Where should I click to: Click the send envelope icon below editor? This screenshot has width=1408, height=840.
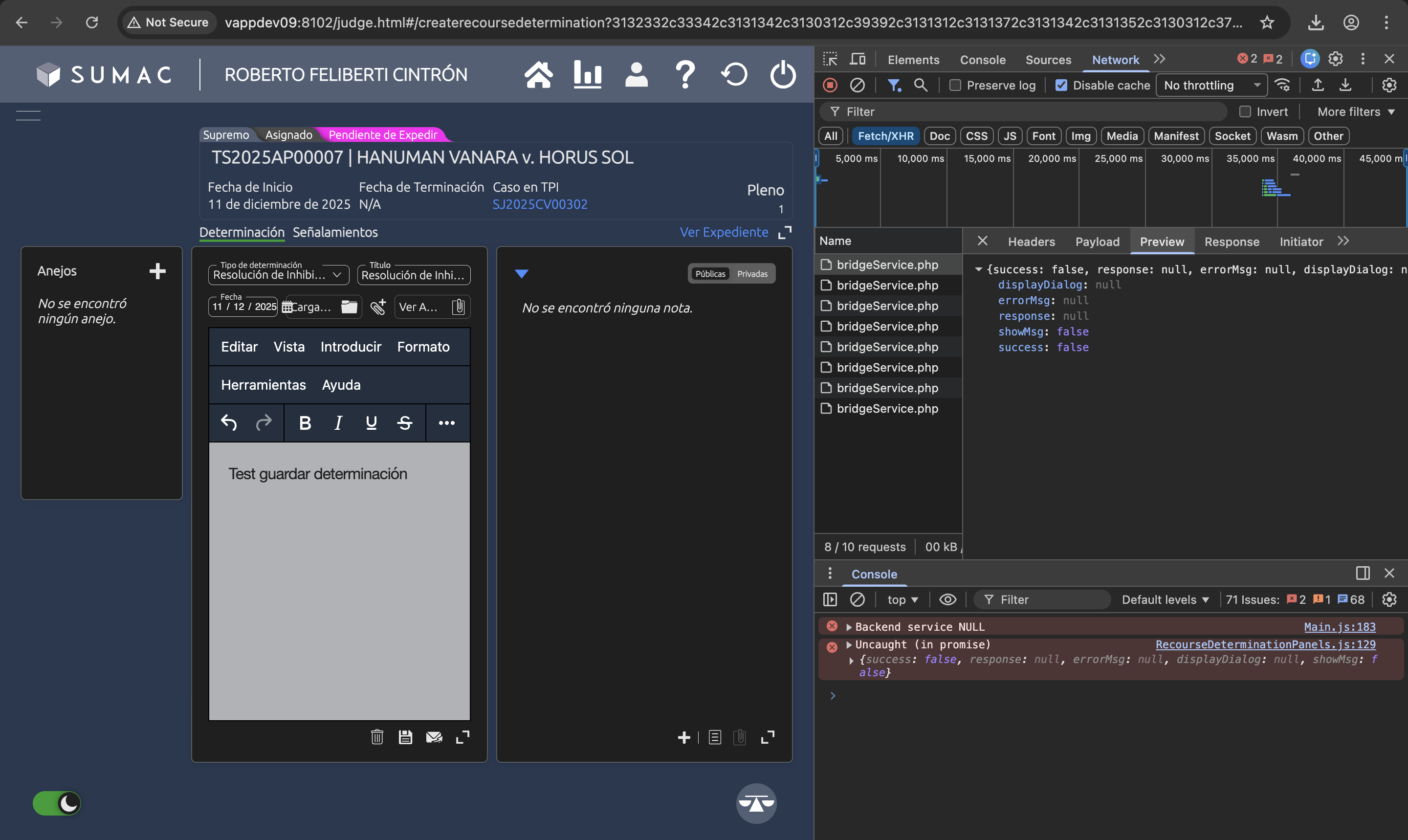[x=434, y=737]
